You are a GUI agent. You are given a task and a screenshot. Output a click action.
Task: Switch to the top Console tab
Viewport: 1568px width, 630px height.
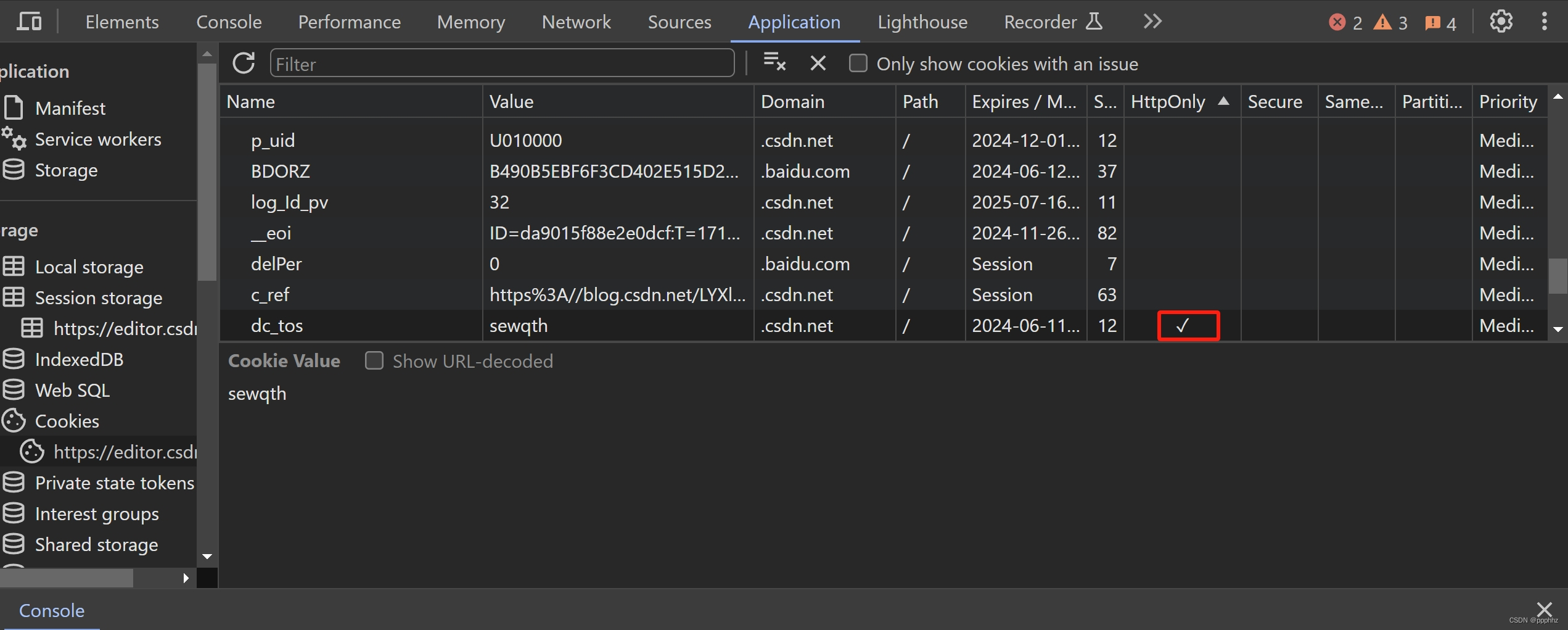tap(229, 22)
